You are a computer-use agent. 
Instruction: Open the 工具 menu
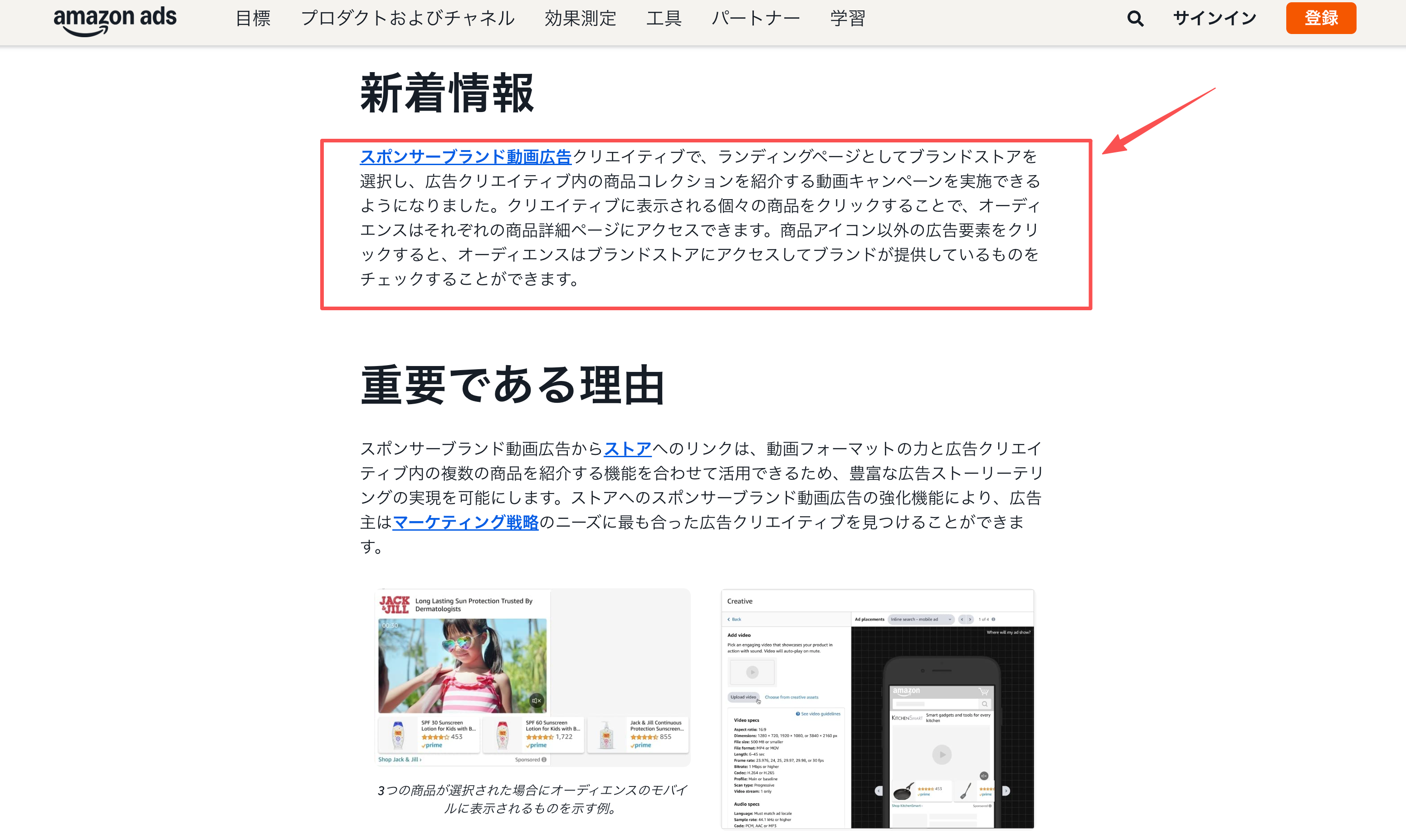point(664,19)
